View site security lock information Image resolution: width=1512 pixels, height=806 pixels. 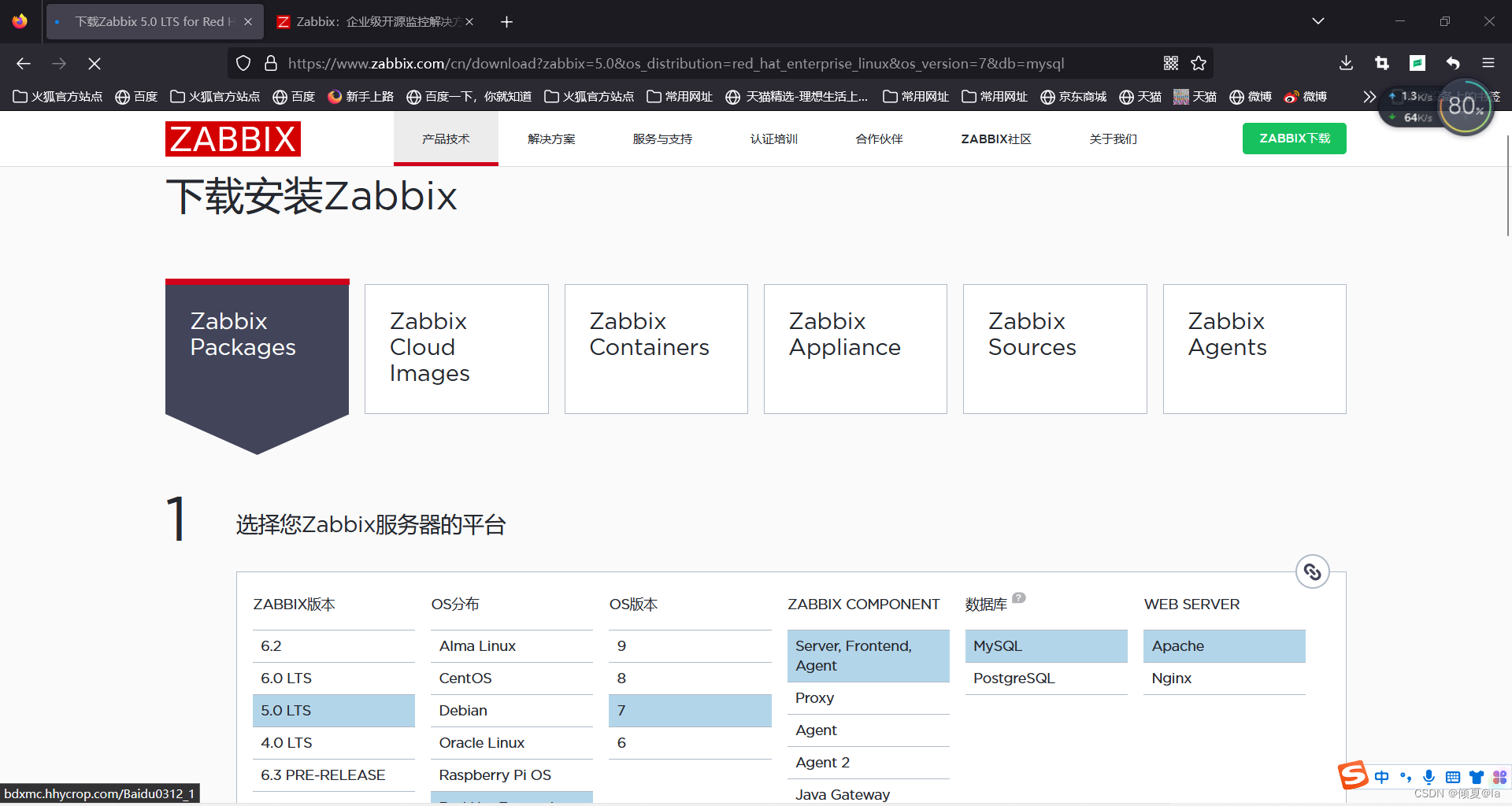pyautogui.click(x=271, y=63)
